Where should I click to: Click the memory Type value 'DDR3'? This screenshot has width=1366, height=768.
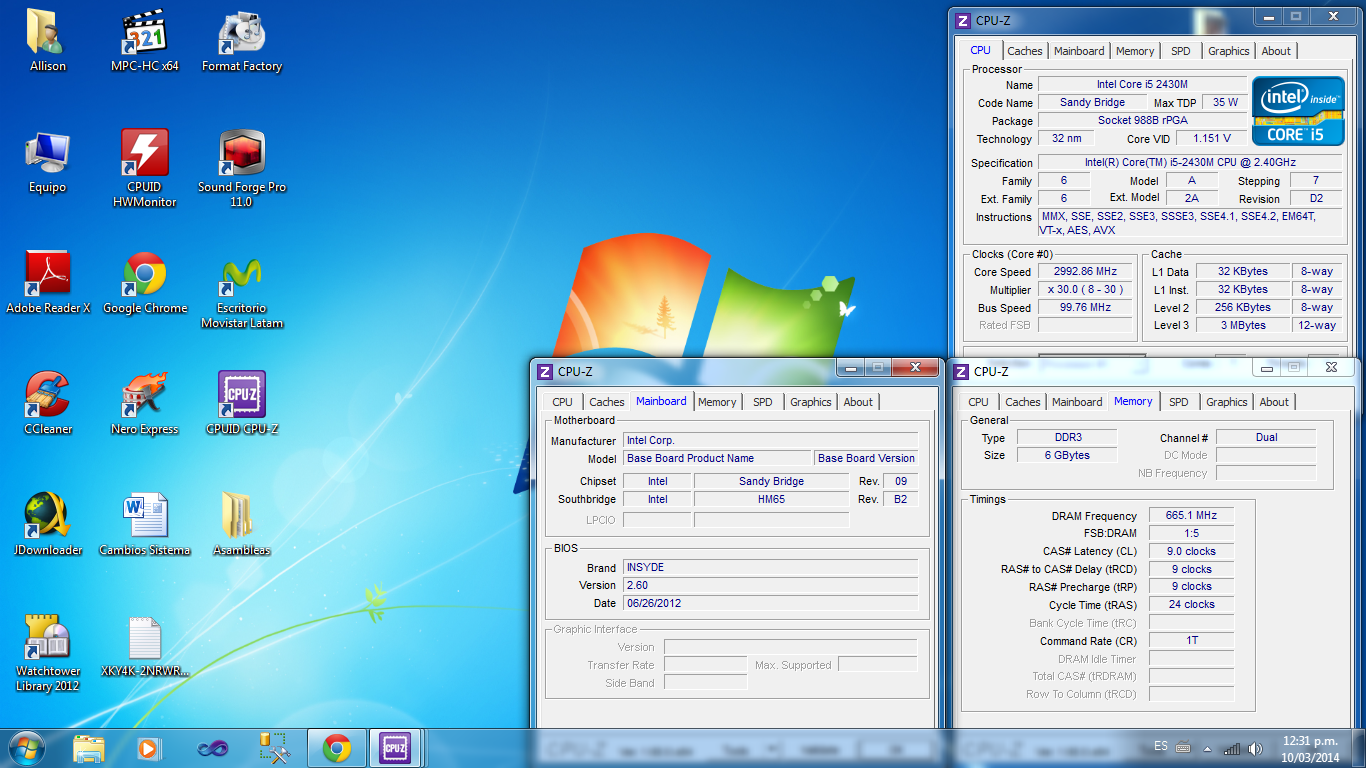[x=1067, y=437]
